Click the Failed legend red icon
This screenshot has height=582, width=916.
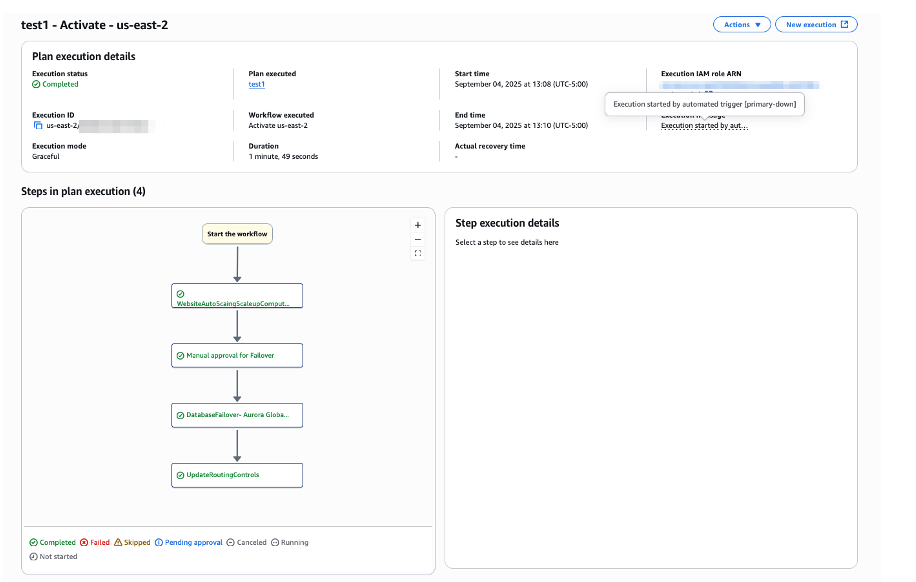coord(85,543)
